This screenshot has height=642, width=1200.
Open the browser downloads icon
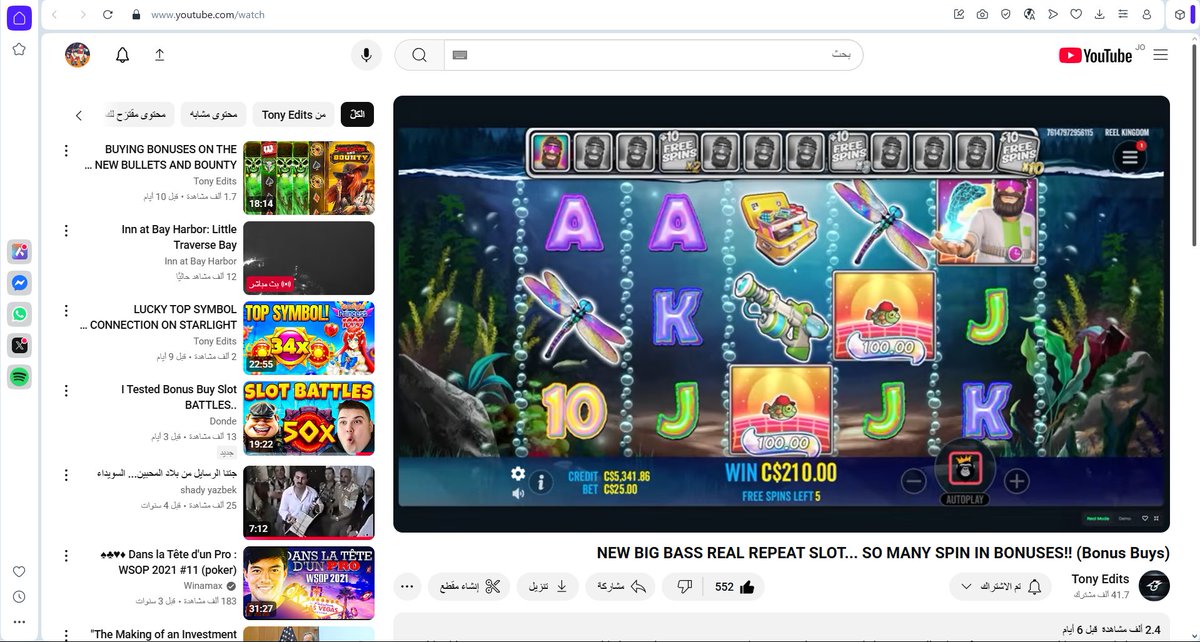coord(1099,15)
